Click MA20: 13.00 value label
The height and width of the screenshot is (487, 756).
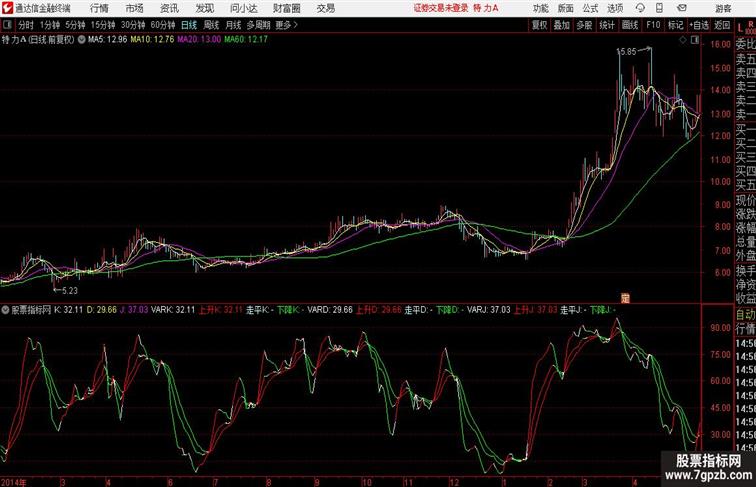pos(199,40)
